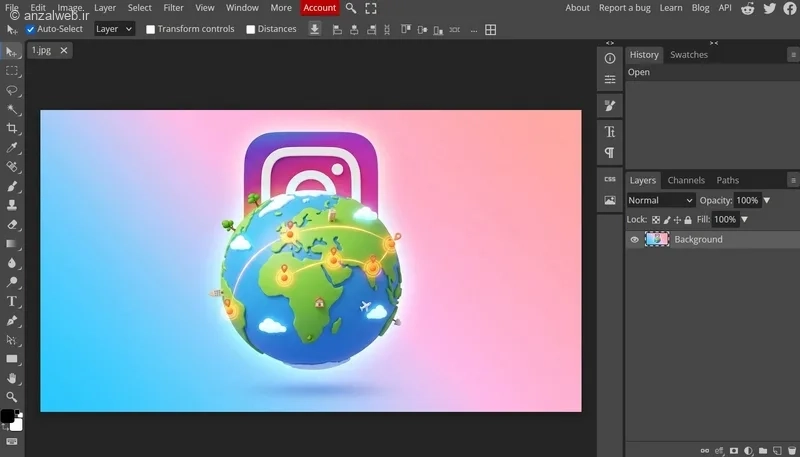The image size is (800, 457).
Task: Click the layer effects eff icon
Action: (719, 451)
